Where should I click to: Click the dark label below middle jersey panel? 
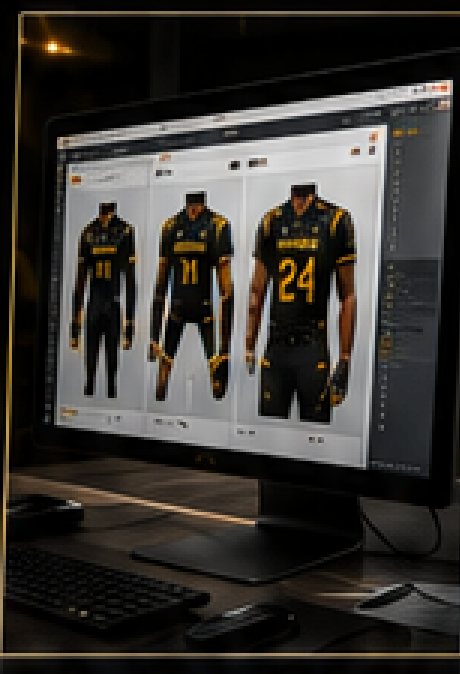(171, 423)
